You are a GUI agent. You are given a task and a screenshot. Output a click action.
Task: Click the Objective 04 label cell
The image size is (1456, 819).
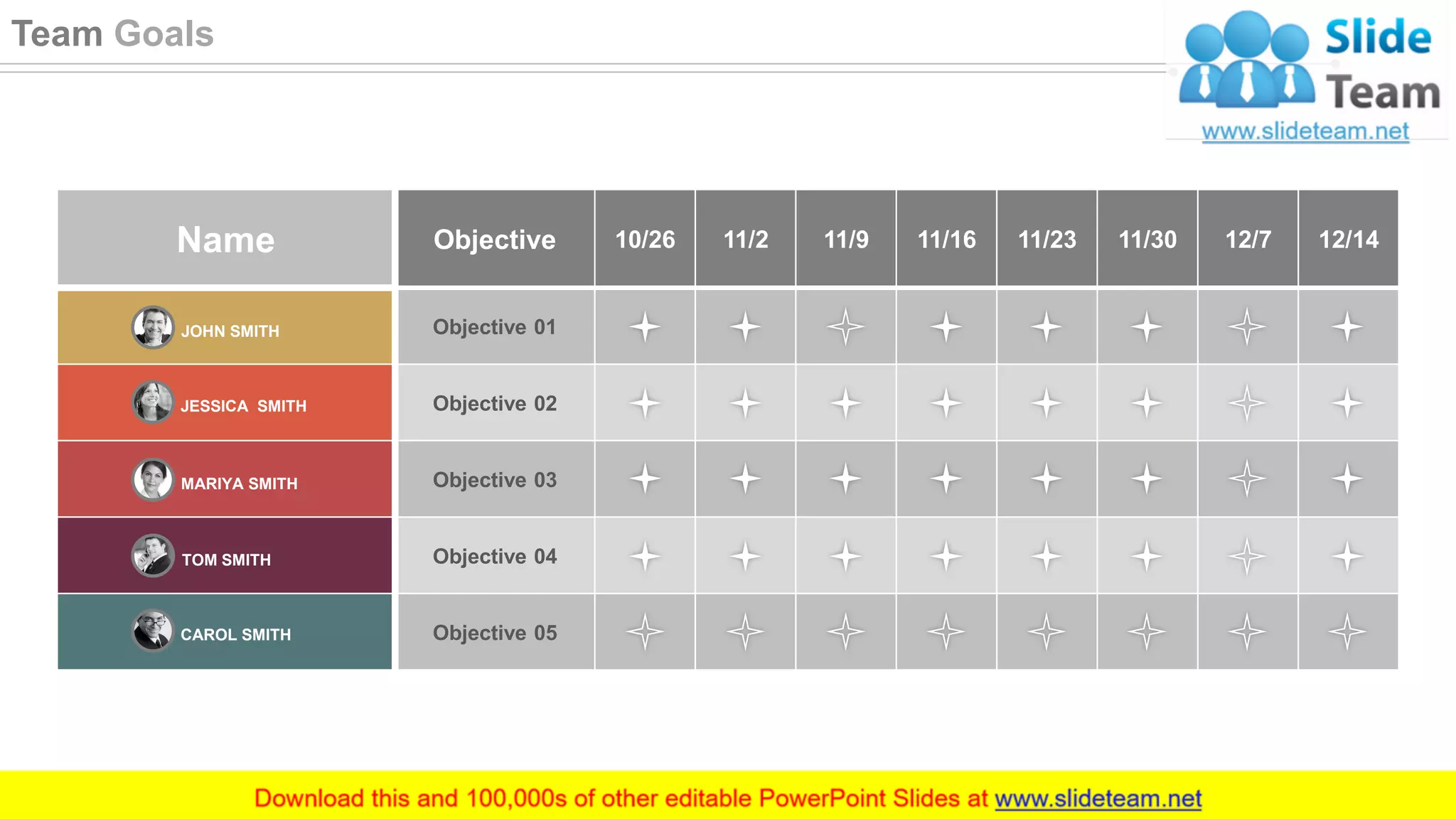pos(495,556)
